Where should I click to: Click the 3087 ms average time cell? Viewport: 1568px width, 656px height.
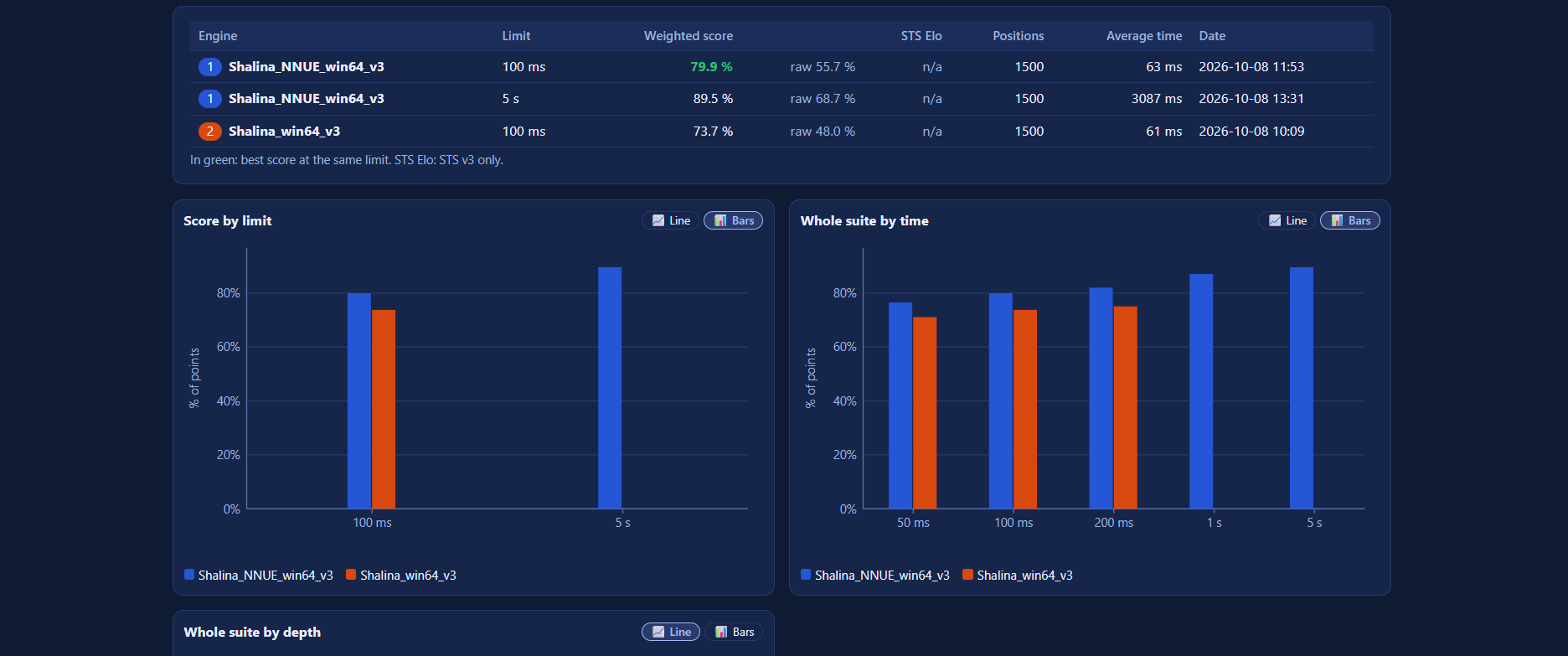click(1157, 99)
